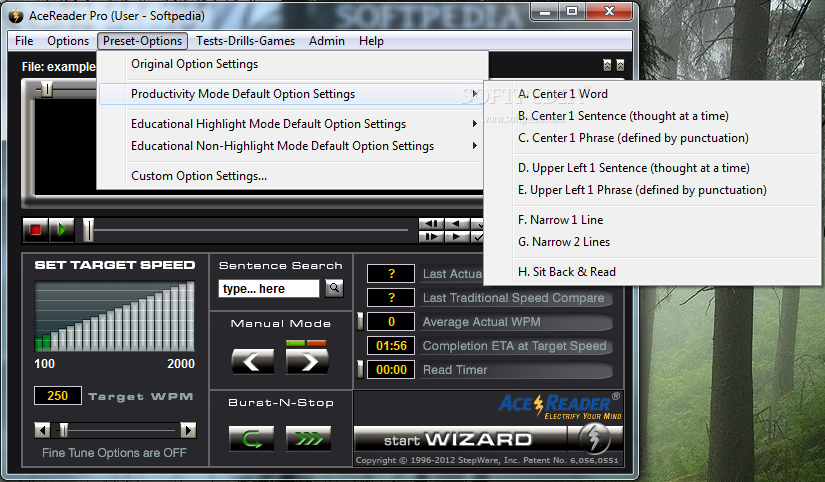Choose C. Center 1 Phrase preset

[652, 138]
